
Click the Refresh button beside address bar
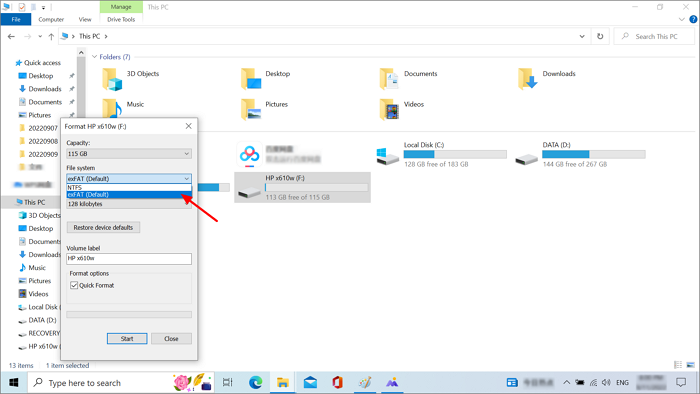coord(600,36)
